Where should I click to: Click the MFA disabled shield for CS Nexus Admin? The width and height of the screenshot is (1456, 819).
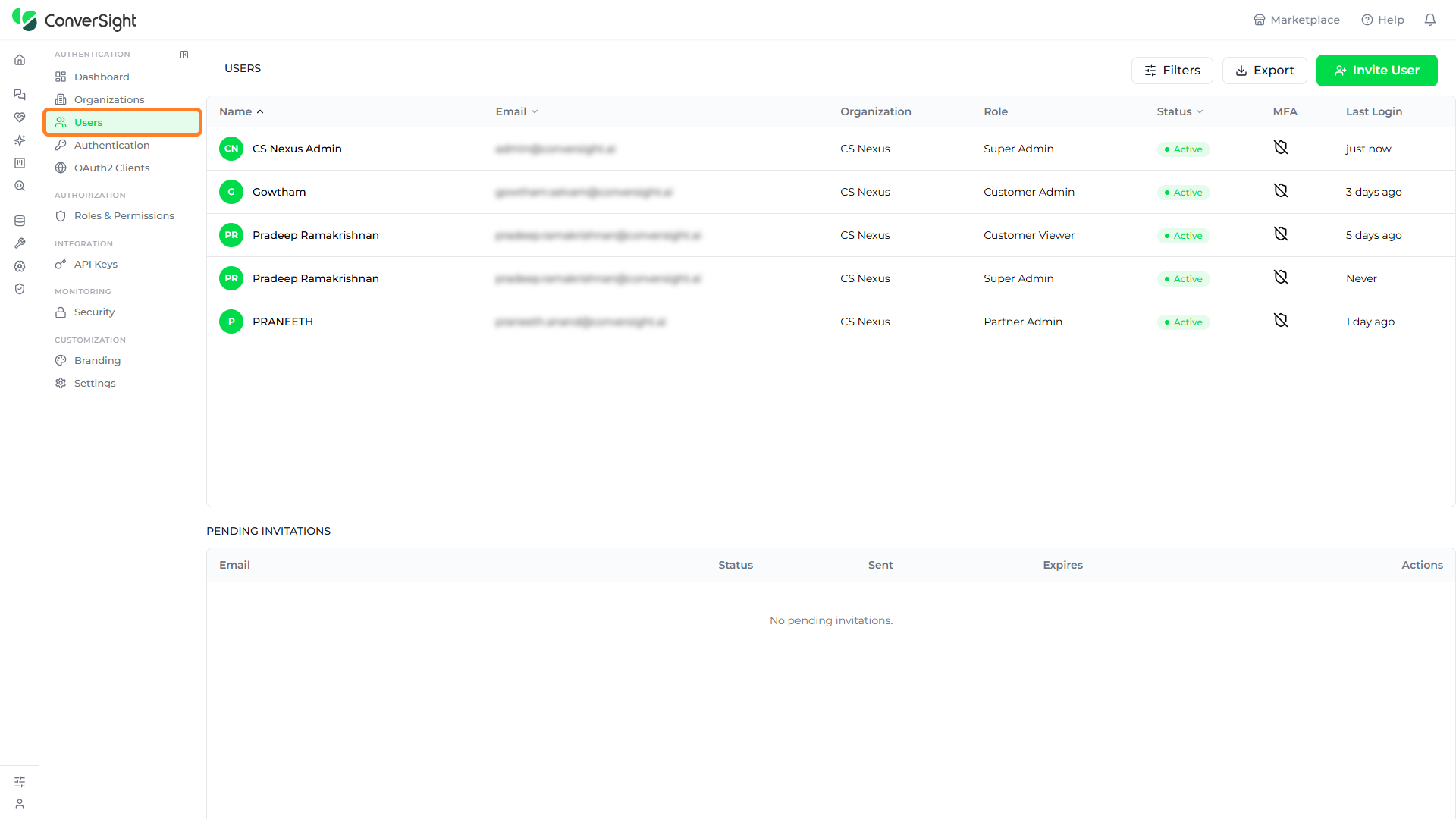coord(1281,148)
